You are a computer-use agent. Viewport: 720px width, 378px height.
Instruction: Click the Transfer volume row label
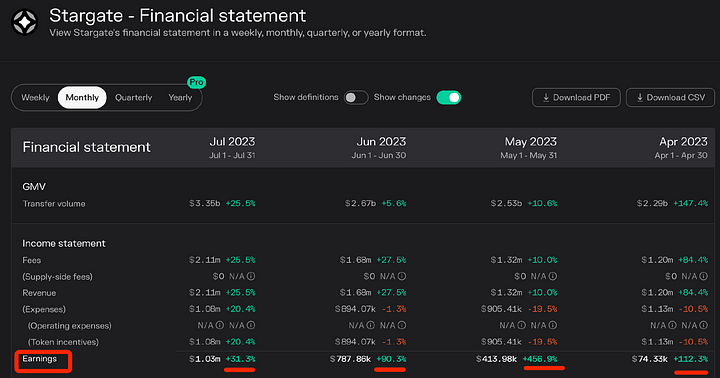pos(54,203)
